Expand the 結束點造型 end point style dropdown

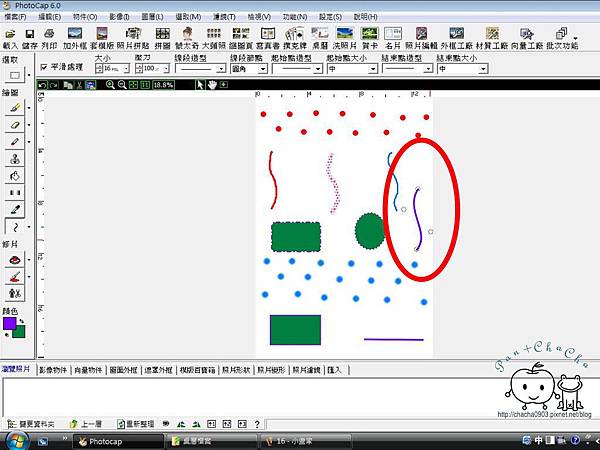428,69
